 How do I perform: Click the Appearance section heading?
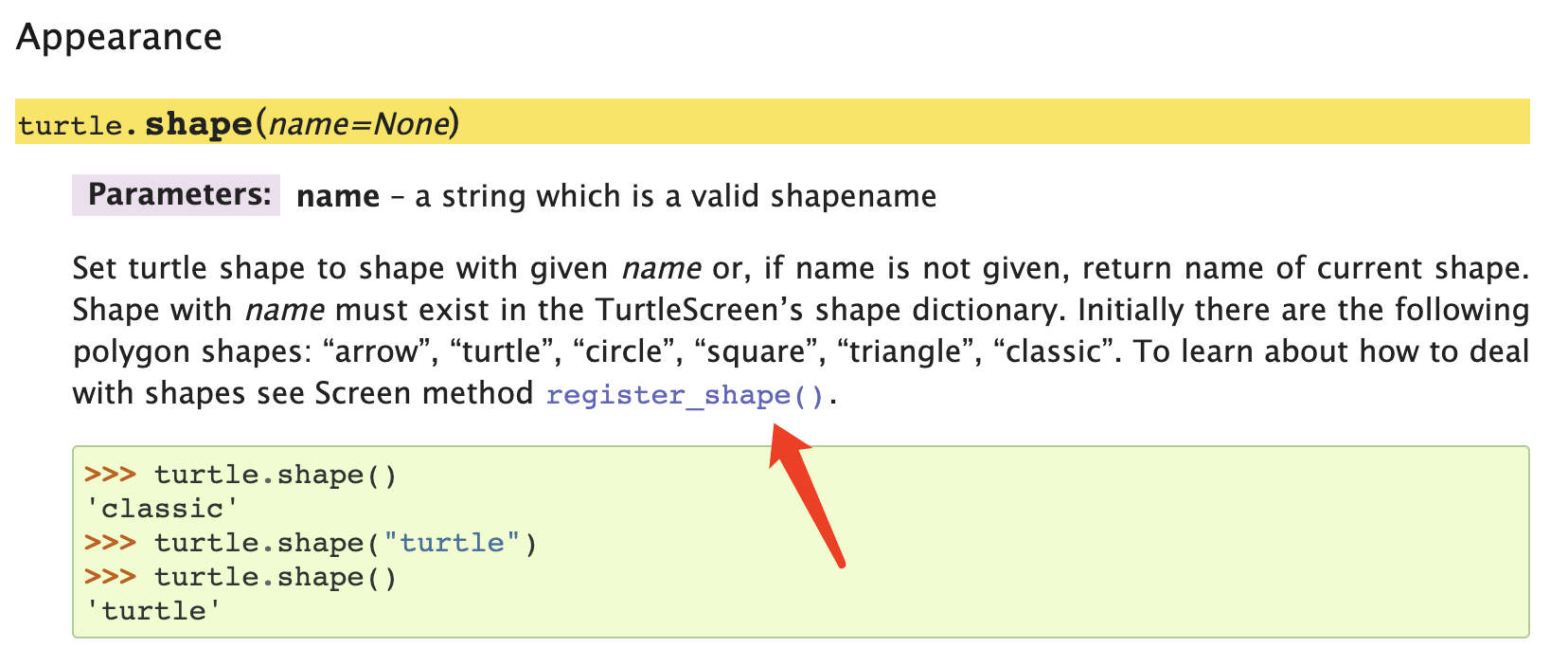coord(119,37)
